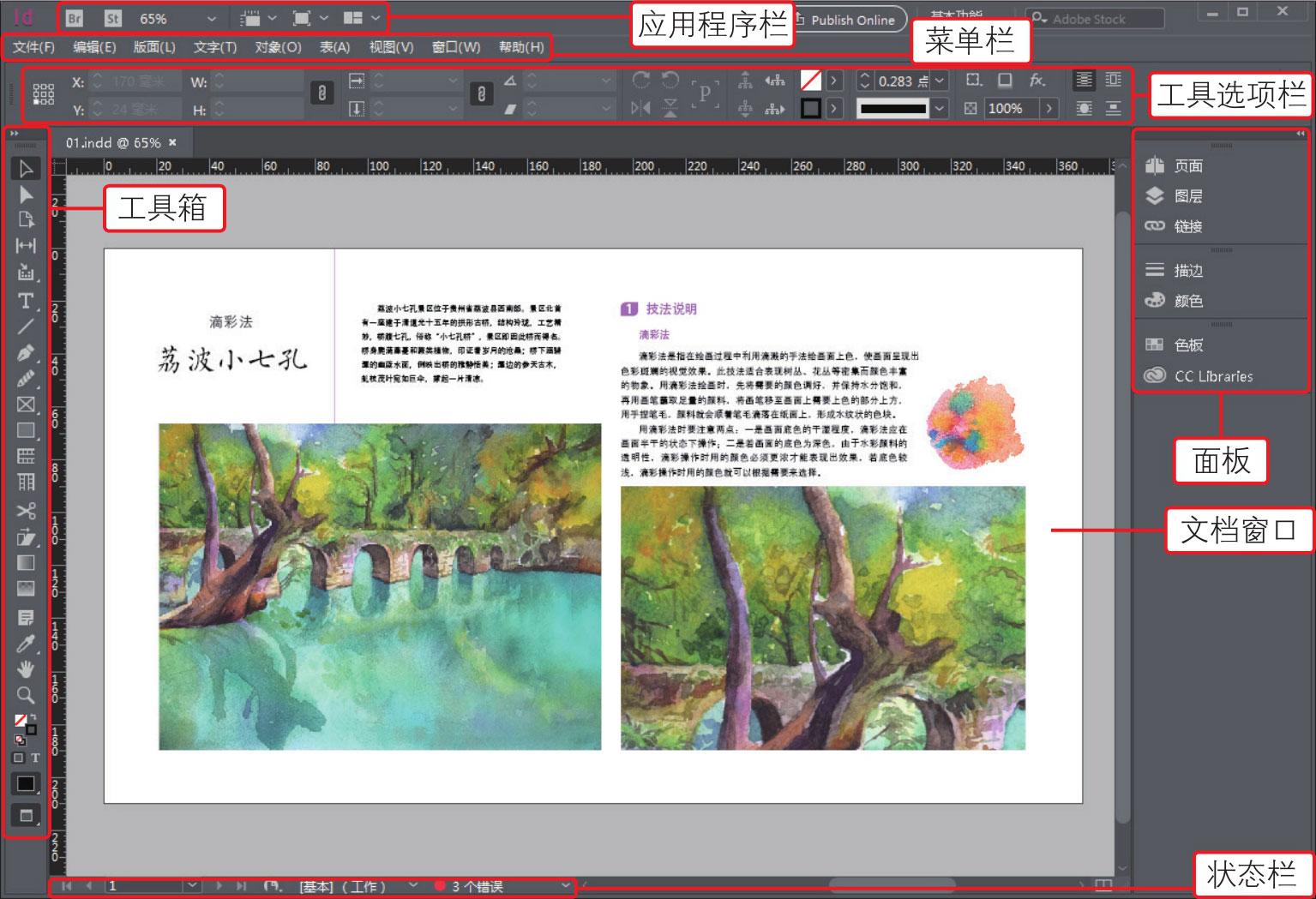
Task: Toggle formatting affects text button
Action: 35,758
